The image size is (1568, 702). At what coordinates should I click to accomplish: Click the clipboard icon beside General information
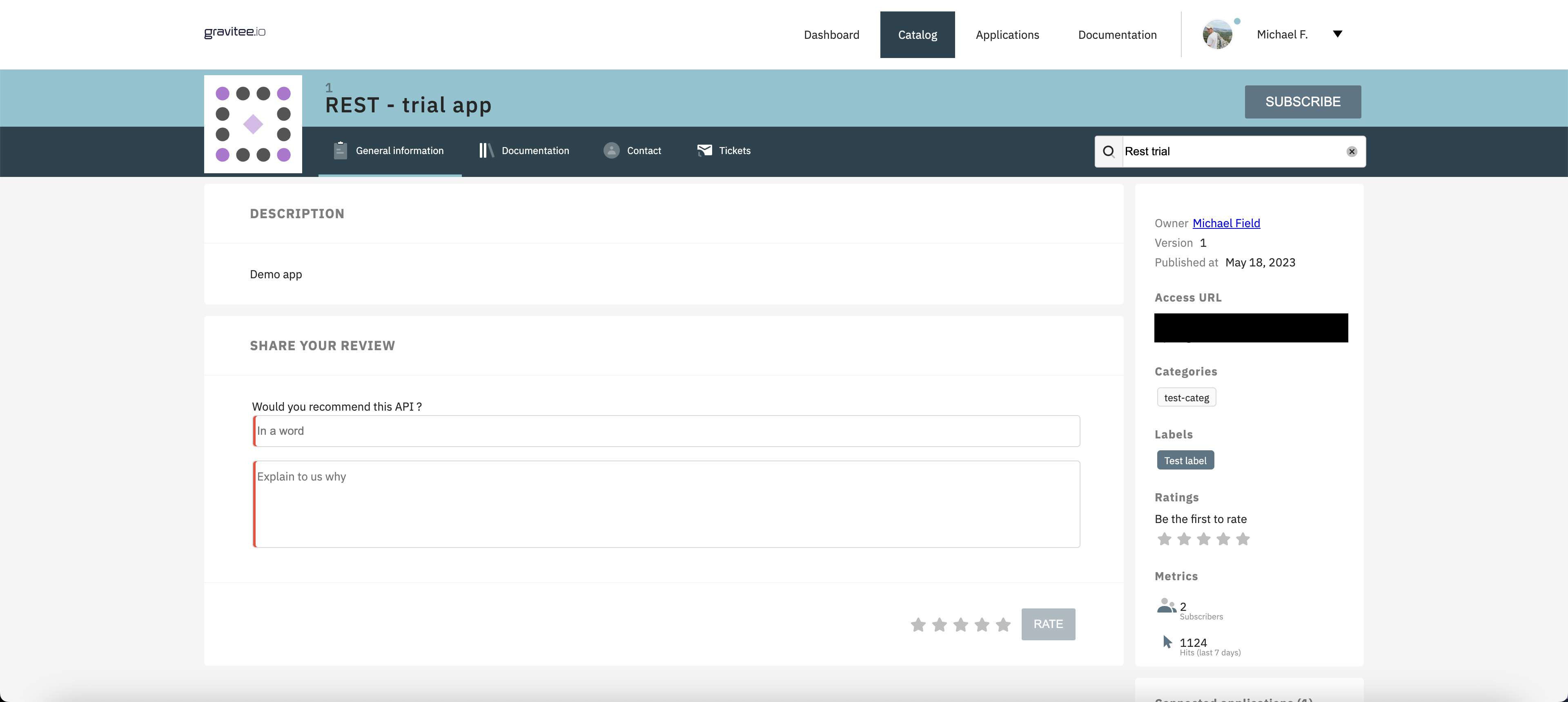coord(340,150)
